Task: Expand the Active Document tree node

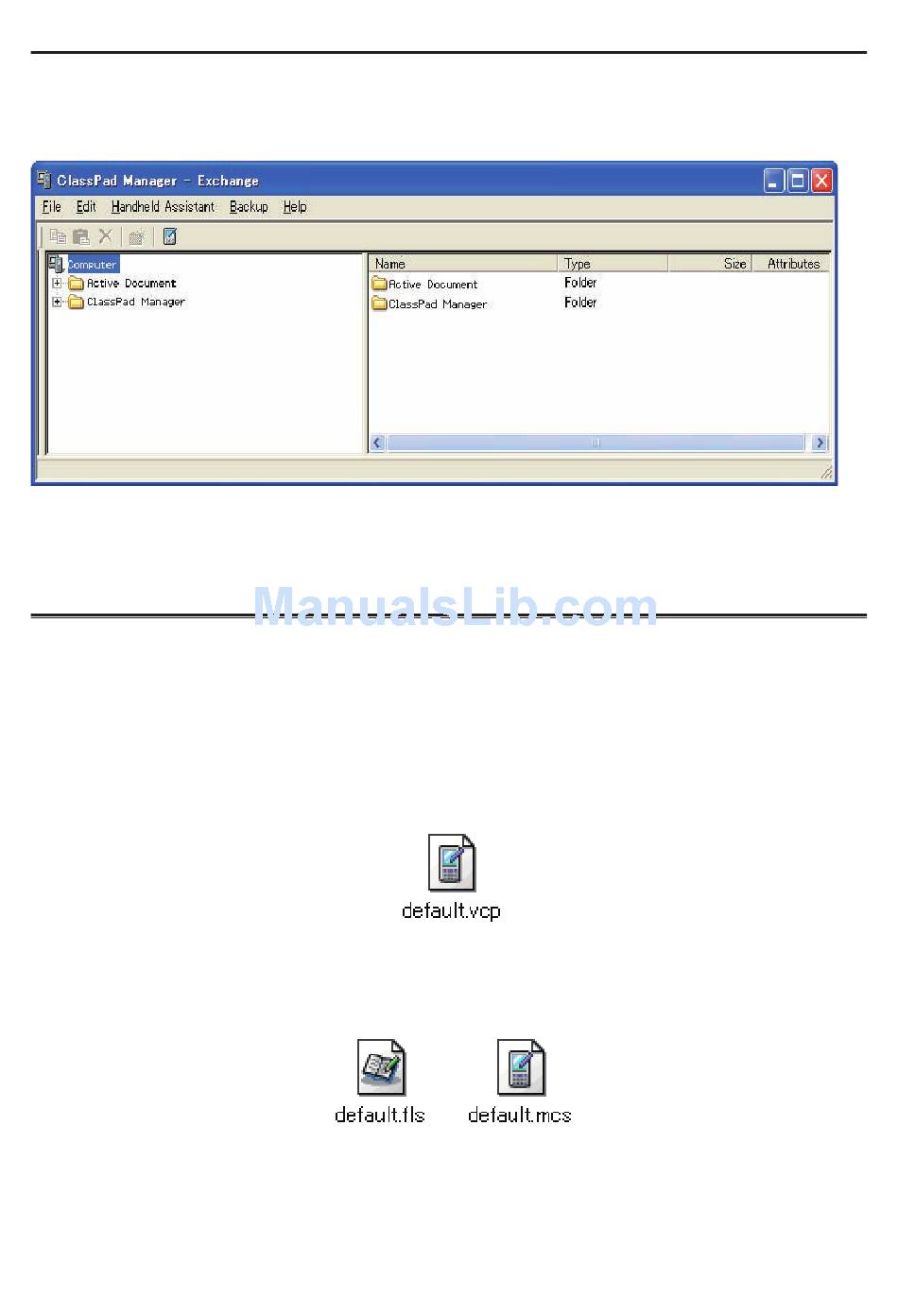Action: pos(58,283)
